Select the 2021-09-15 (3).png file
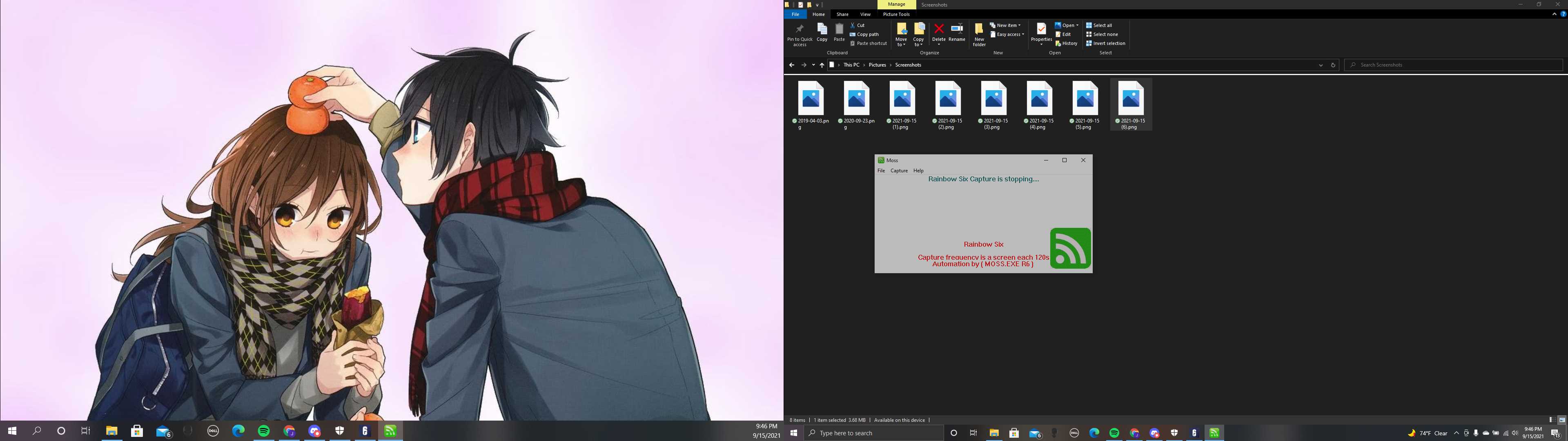The width and height of the screenshot is (1568, 441). [993, 105]
